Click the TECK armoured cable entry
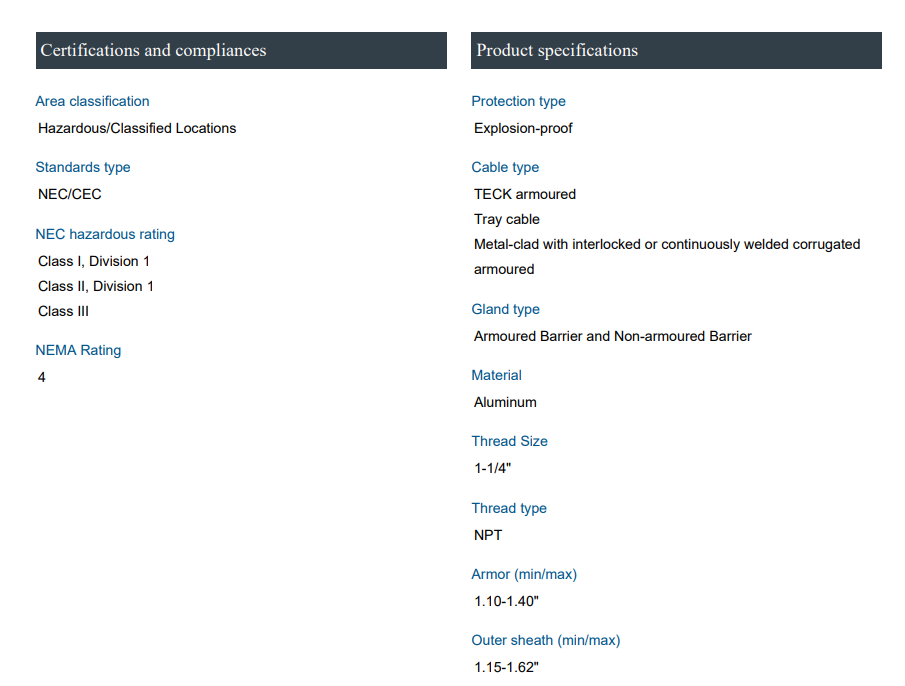 [x=525, y=194]
